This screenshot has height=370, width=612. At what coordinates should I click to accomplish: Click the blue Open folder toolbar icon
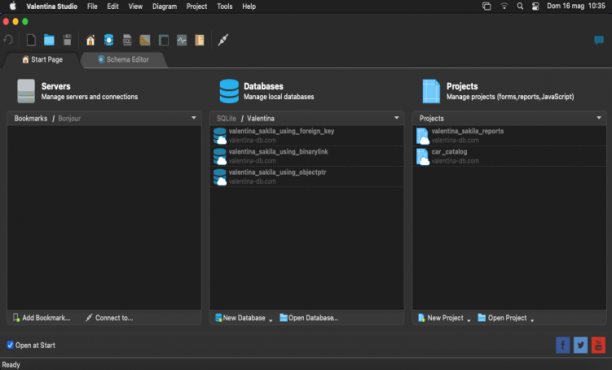(49, 40)
